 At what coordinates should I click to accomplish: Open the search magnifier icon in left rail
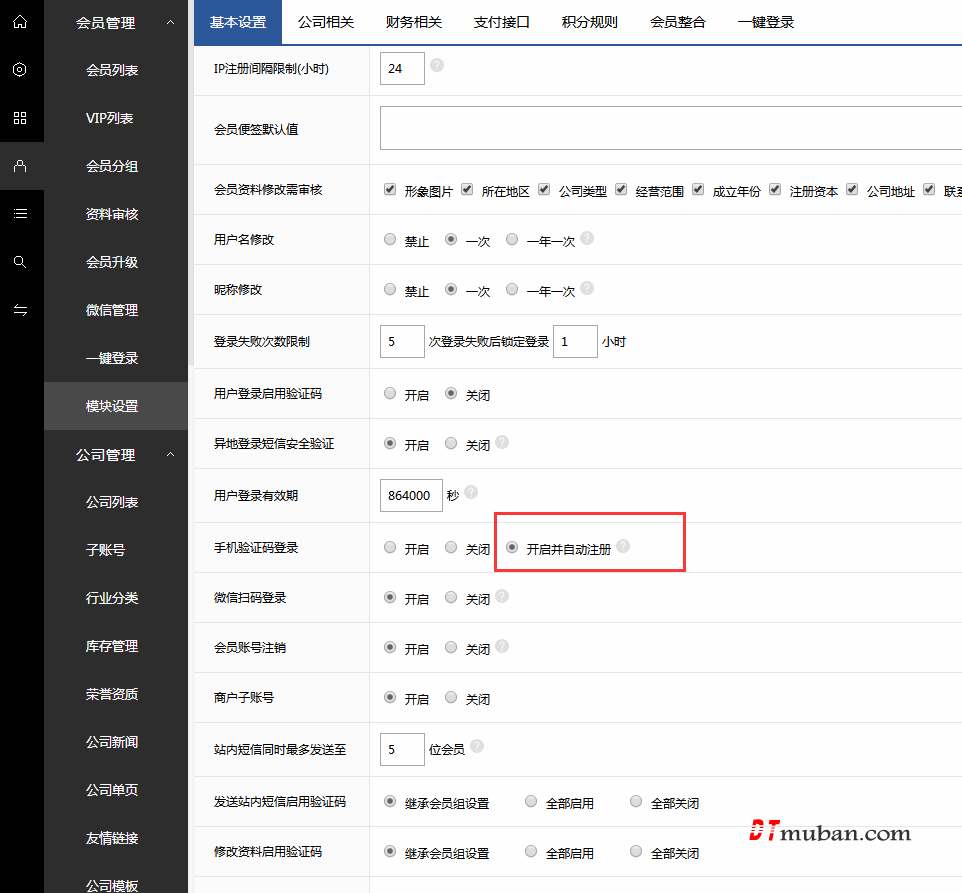point(20,262)
